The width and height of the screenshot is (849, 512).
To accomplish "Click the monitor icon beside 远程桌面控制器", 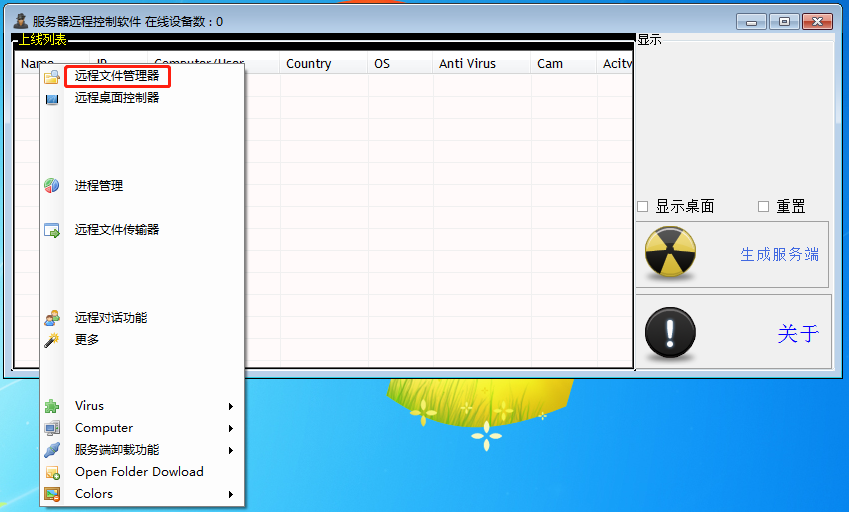I will 52,99.
